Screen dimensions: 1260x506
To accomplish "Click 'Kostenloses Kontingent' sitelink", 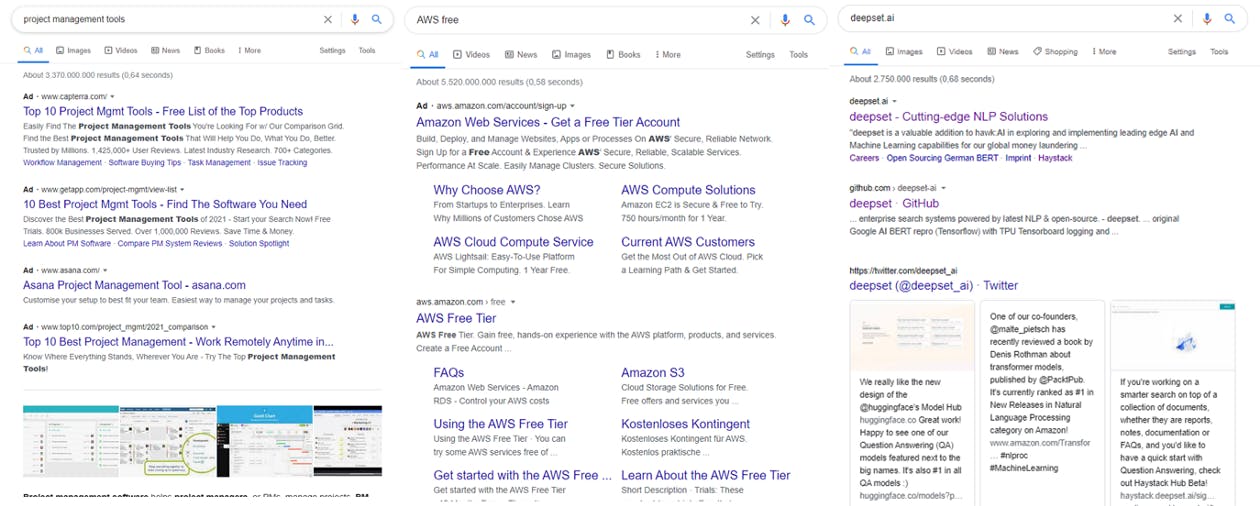I will coord(685,424).
